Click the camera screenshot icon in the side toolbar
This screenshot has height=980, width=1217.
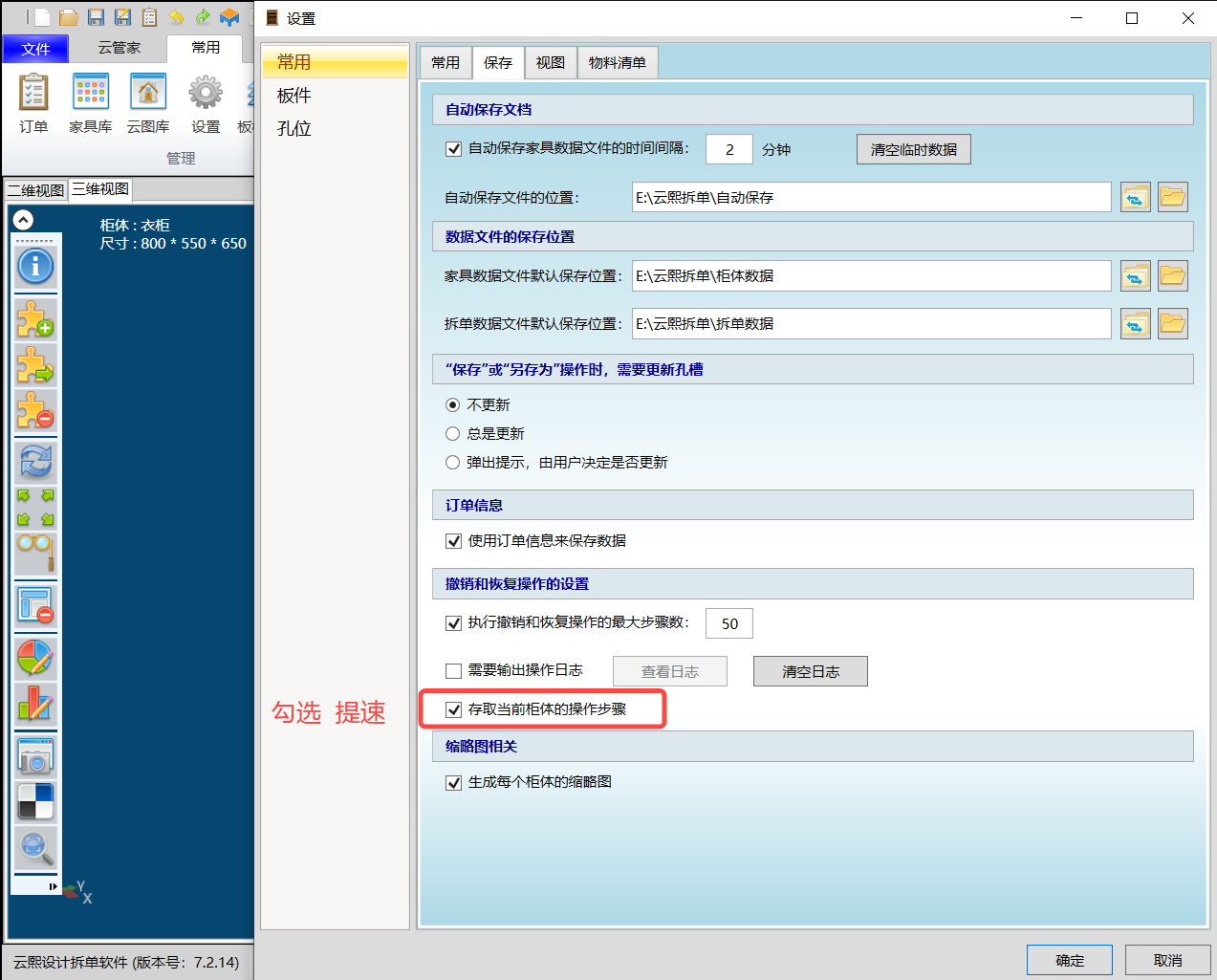click(35, 757)
